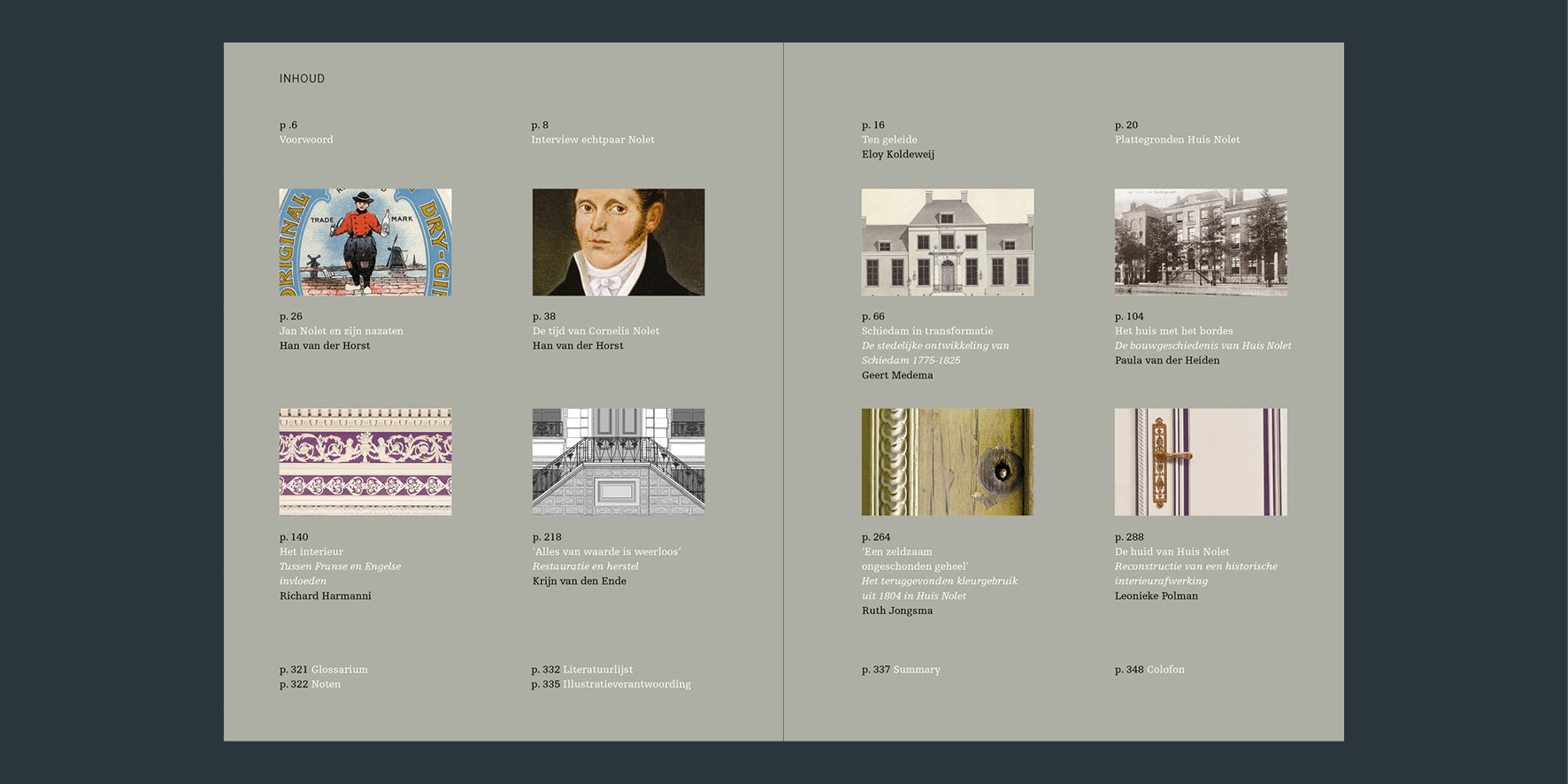Click page number 'p. 66'
The width and height of the screenshot is (1568, 784).
[873, 317]
